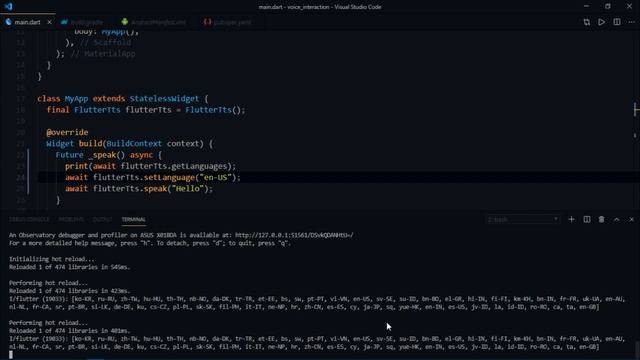
Task: Kill the terminal with the trash icon
Action: tap(602, 220)
